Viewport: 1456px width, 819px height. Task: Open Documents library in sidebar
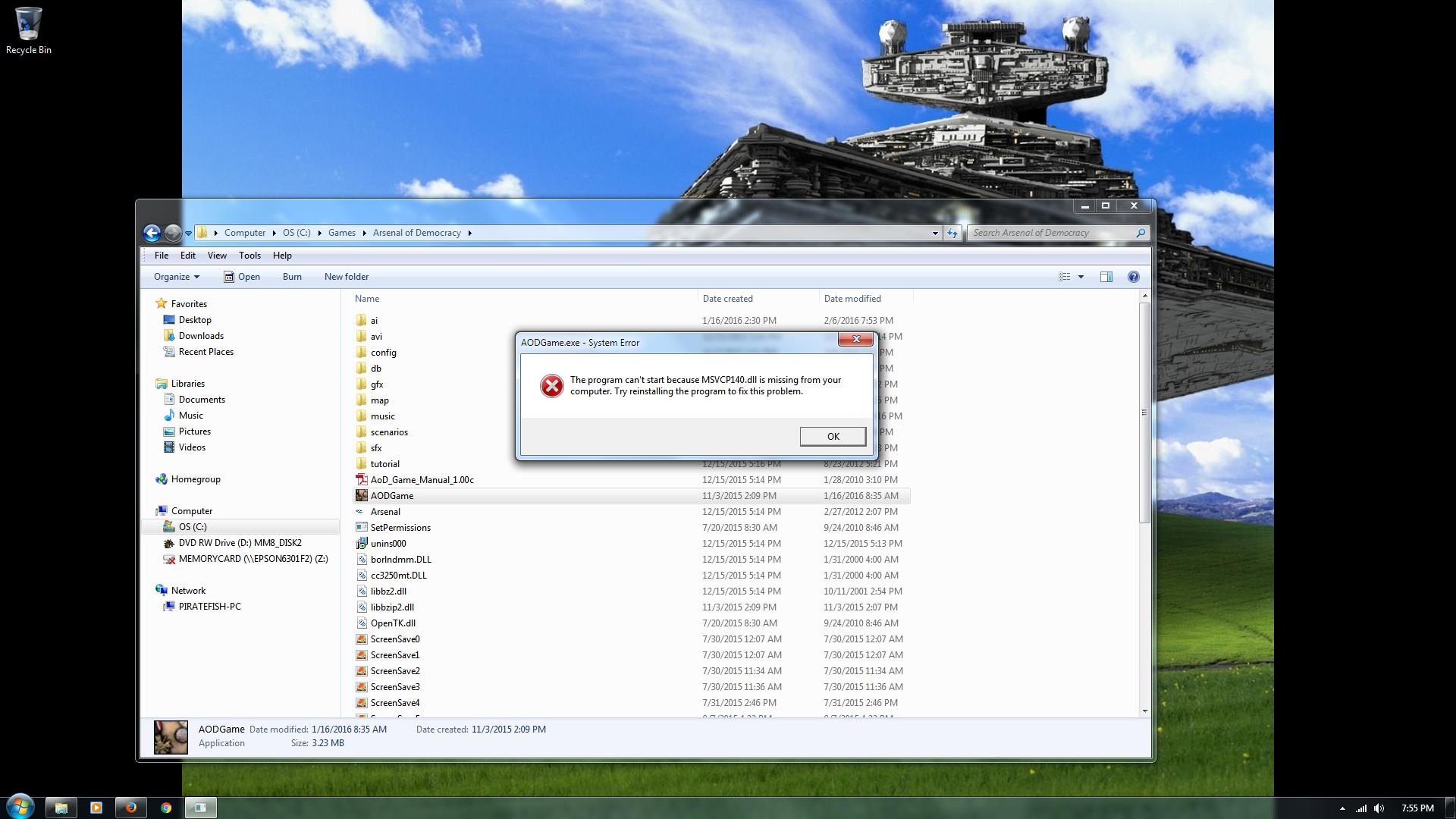[x=202, y=400]
